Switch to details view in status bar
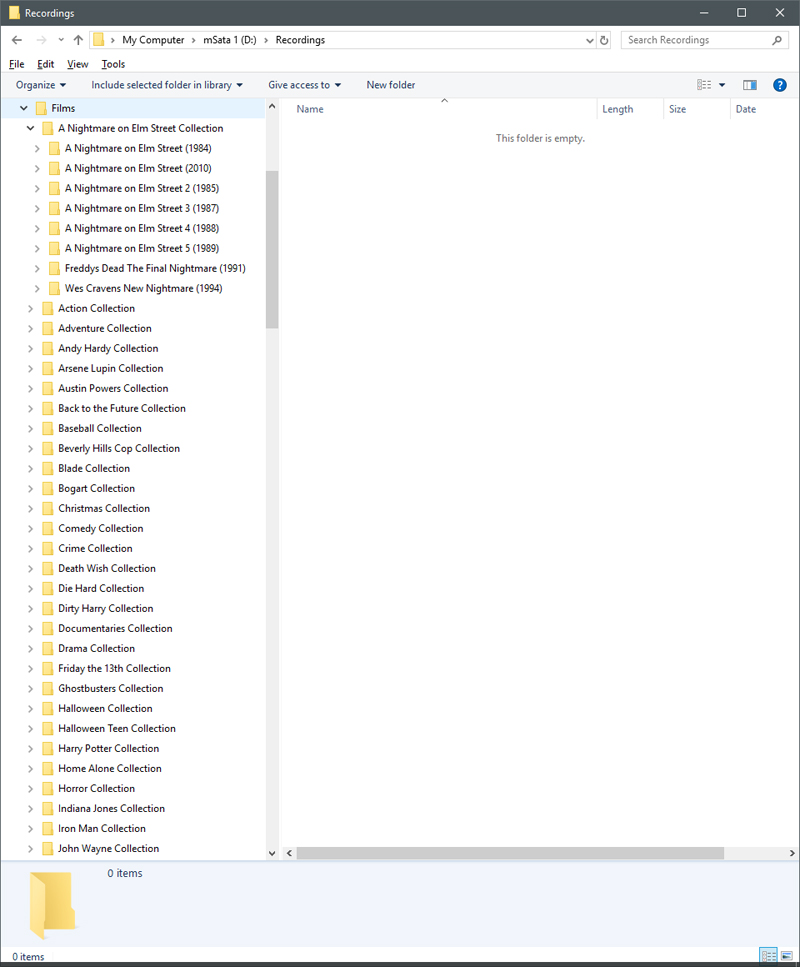The width and height of the screenshot is (800, 967). click(769, 956)
